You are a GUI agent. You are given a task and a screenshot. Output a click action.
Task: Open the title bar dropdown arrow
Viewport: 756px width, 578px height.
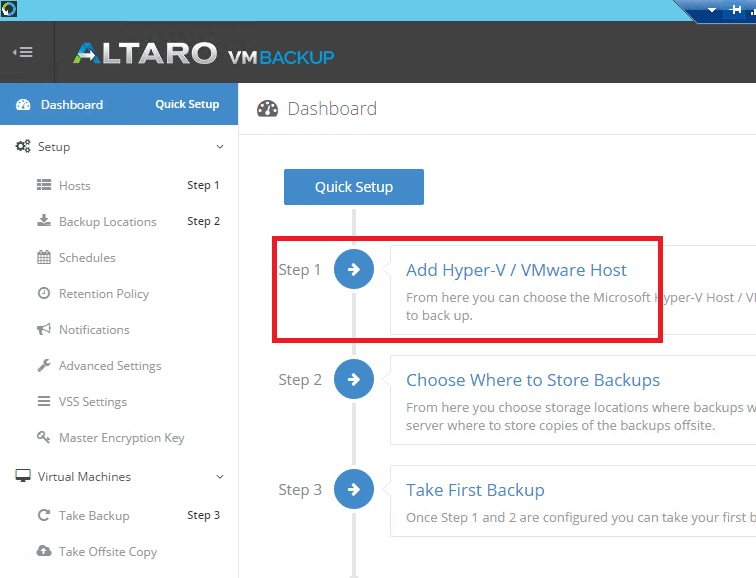point(712,10)
